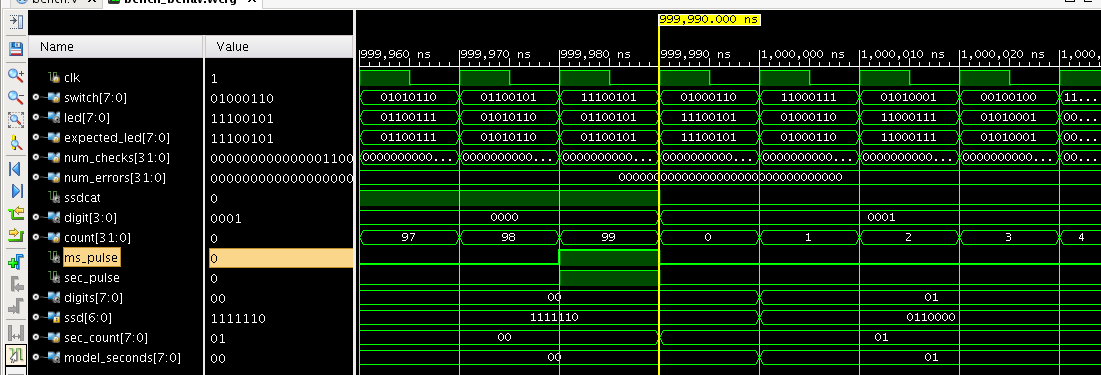Expand the num_errors[31:0] signal
The height and width of the screenshot is (375, 1101).
point(36,178)
